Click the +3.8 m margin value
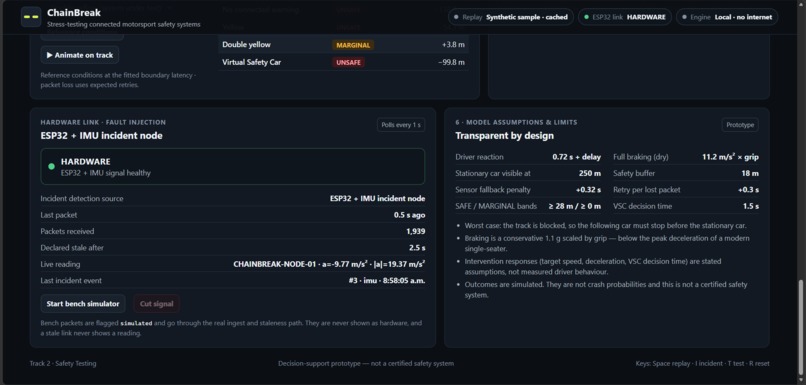This screenshot has width=806, height=385. tap(453, 45)
